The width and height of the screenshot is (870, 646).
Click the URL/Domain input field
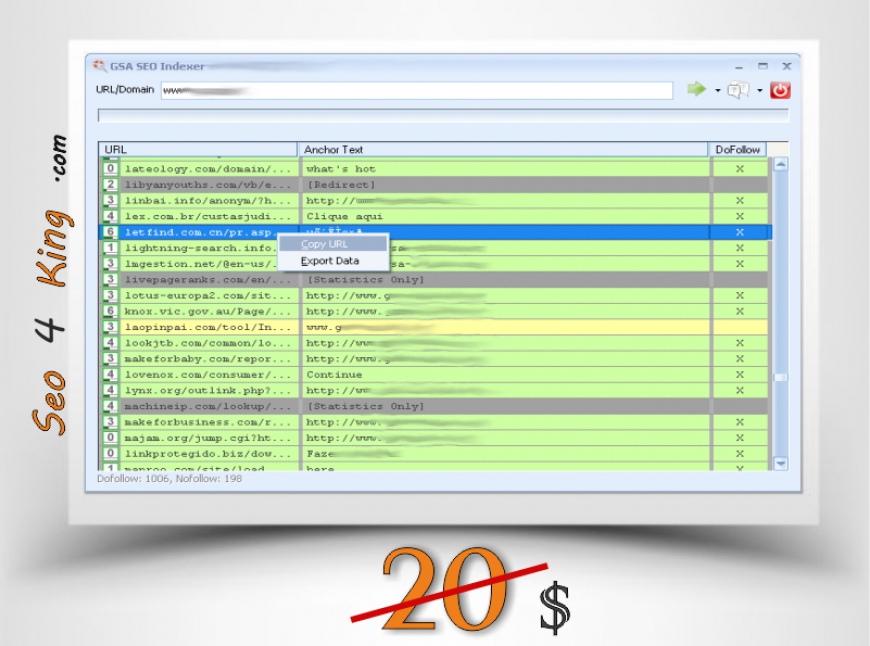[x=417, y=90]
